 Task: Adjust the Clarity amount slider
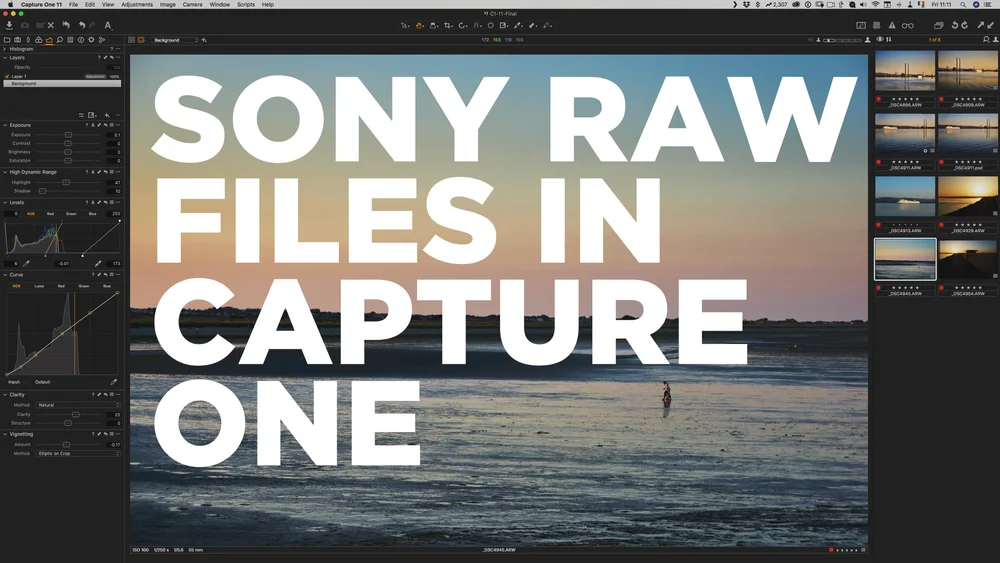(75, 414)
